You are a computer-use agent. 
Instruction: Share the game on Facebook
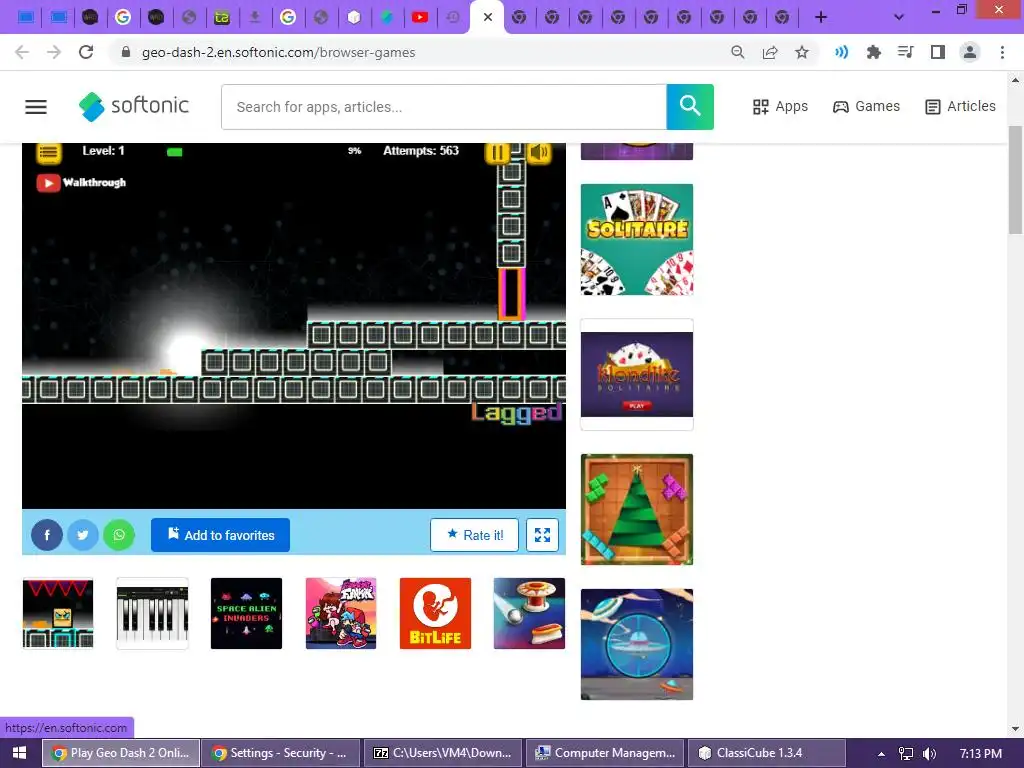coord(47,535)
